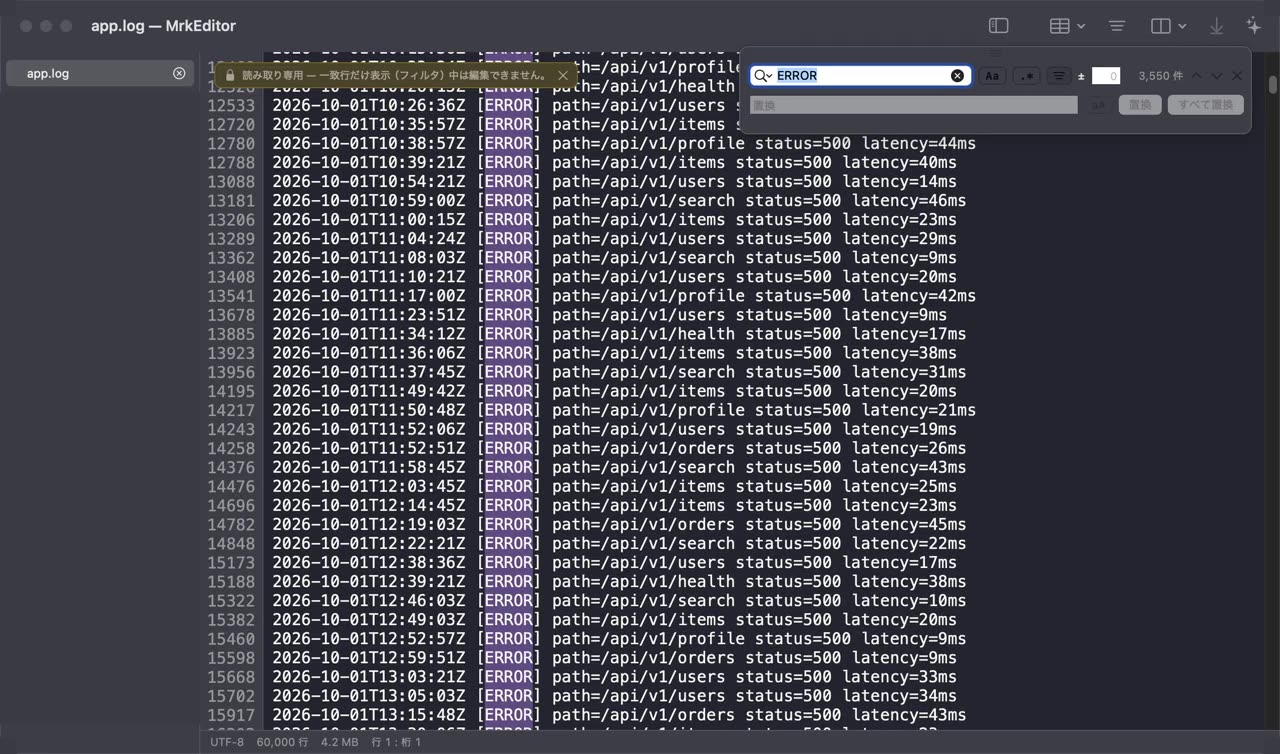Click line number 15460 in gutter
The width and height of the screenshot is (1280, 754).
pos(231,639)
